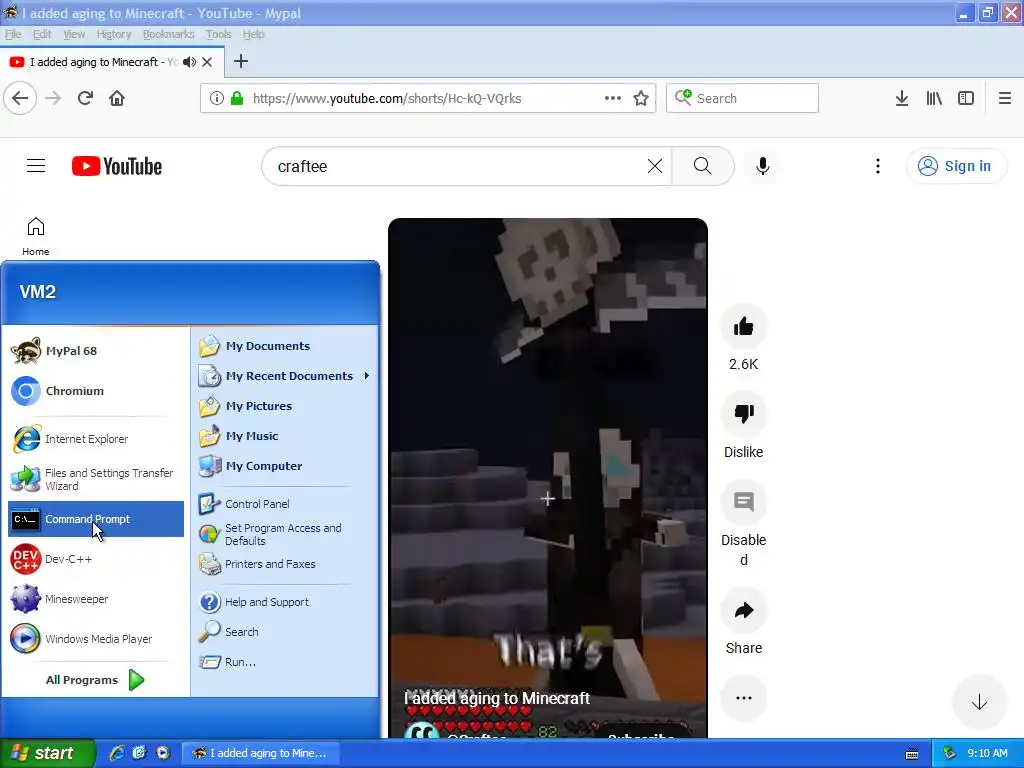The width and height of the screenshot is (1024, 768).
Task: Launch Chromium from Start menu
Action: (96, 391)
